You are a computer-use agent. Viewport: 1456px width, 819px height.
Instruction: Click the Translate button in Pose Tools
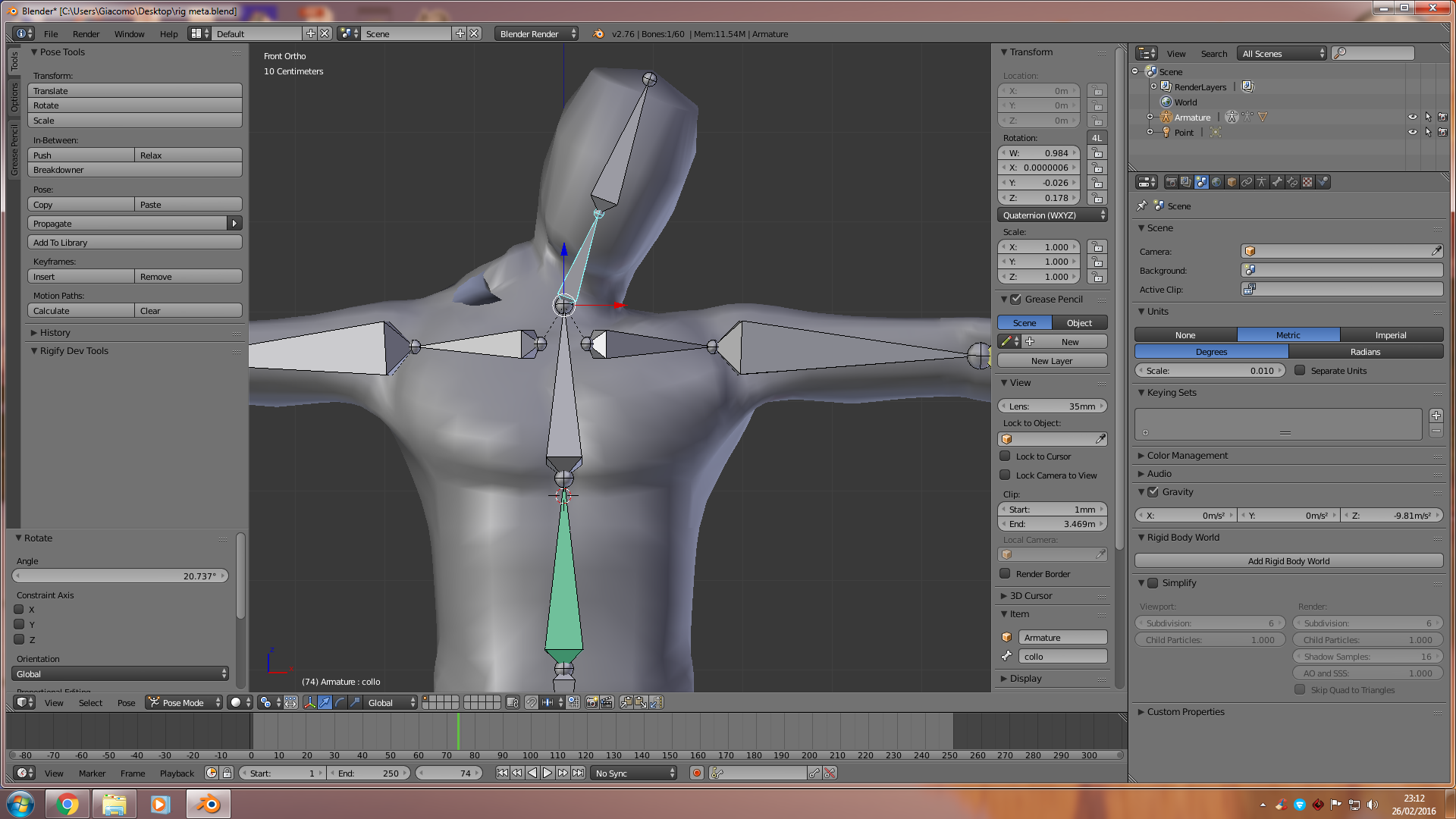tap(135, 91)
